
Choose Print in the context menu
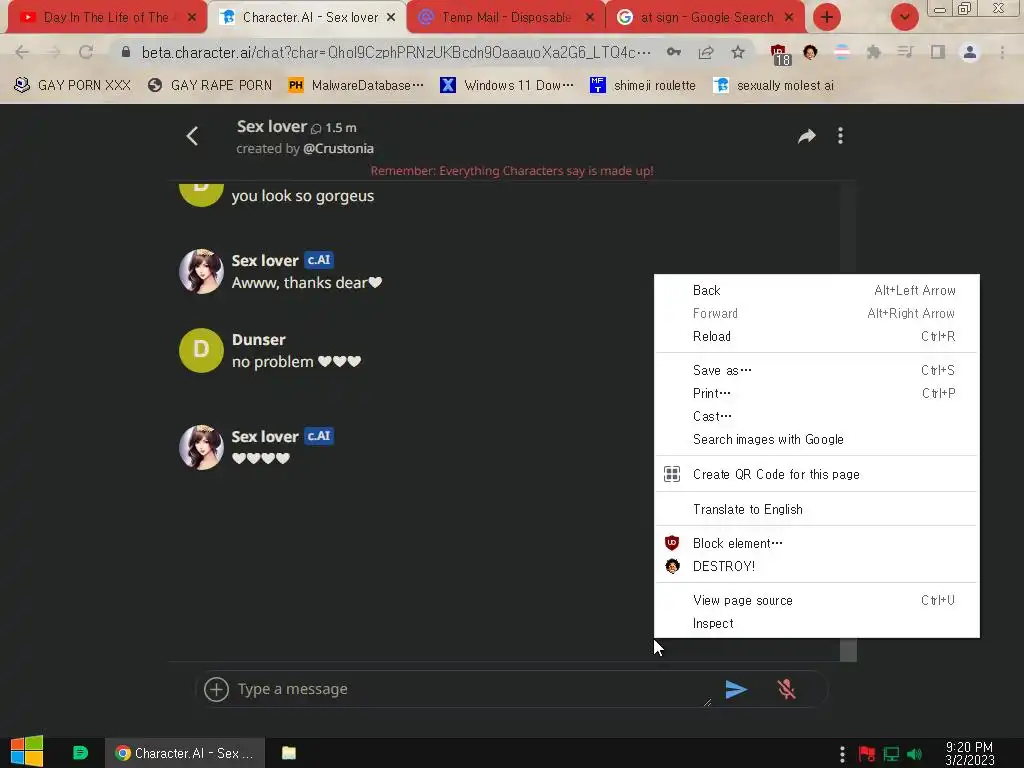point(816,393)
